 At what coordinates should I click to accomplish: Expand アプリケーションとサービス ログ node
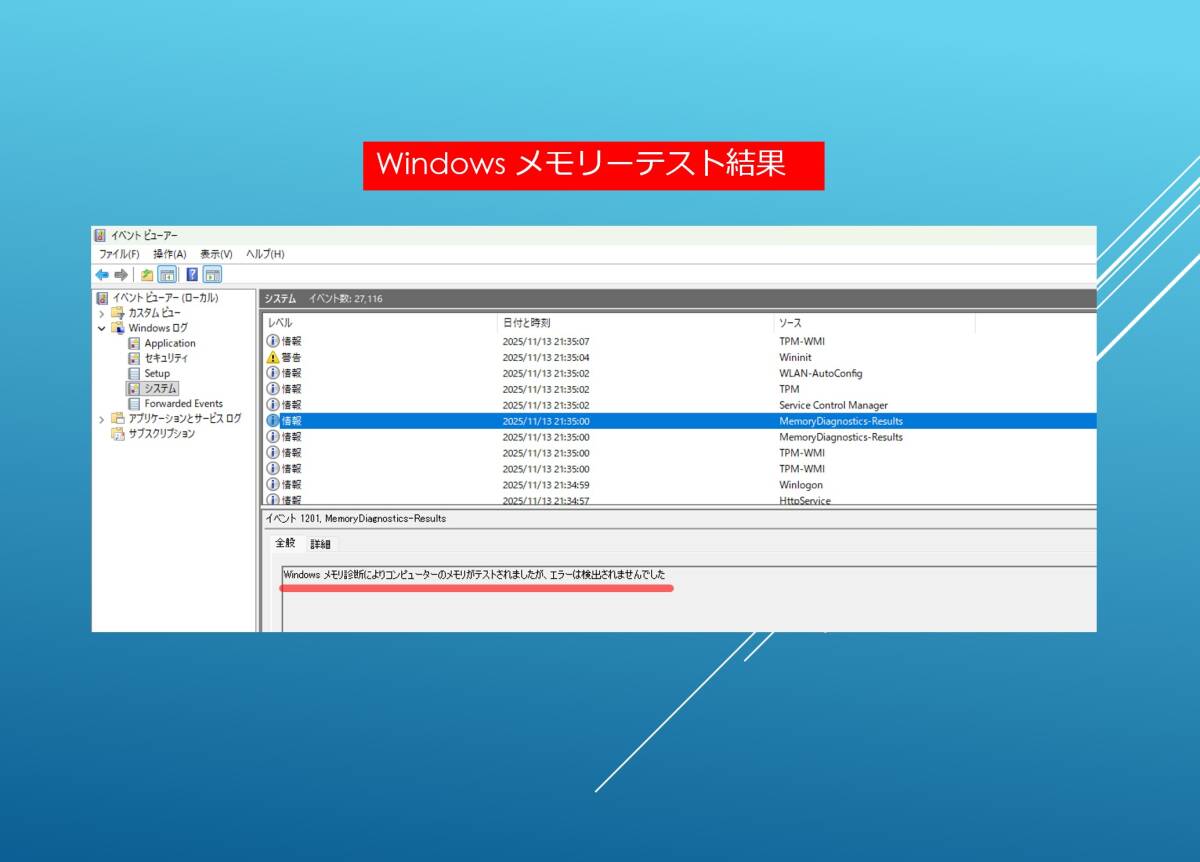[101, 419]
